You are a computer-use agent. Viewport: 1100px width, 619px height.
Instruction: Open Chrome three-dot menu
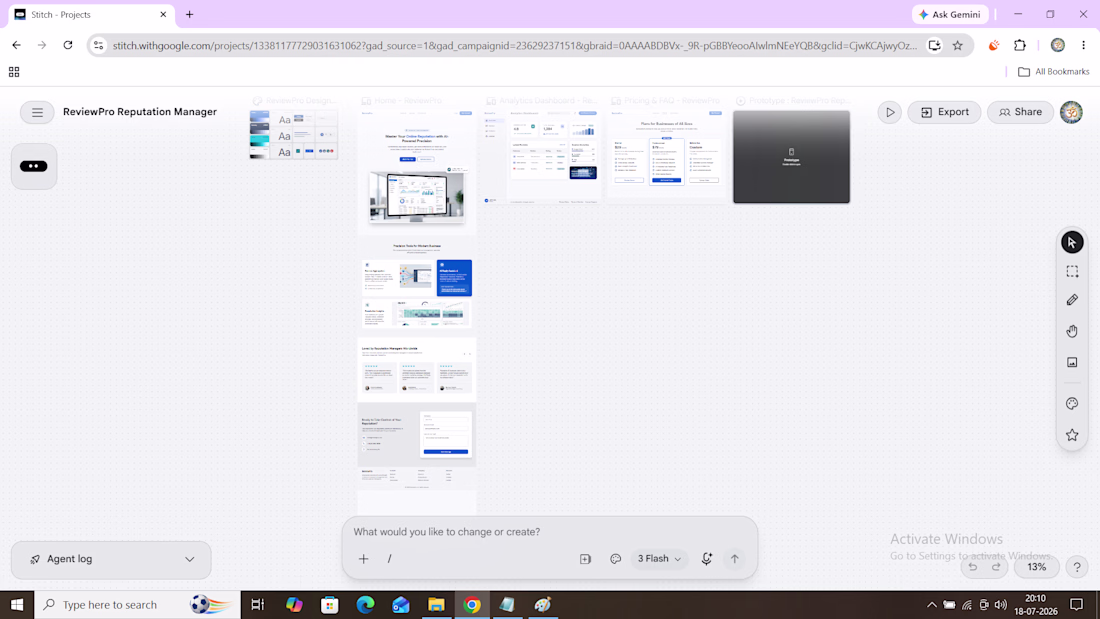[1084, 46]
